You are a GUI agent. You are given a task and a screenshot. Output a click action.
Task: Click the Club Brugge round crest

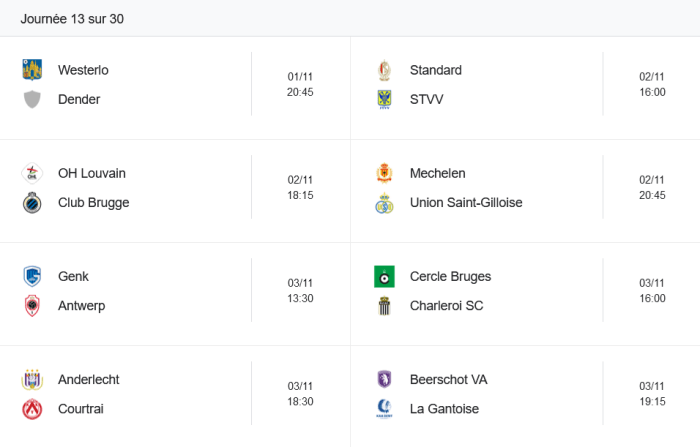tap(32, 203)
